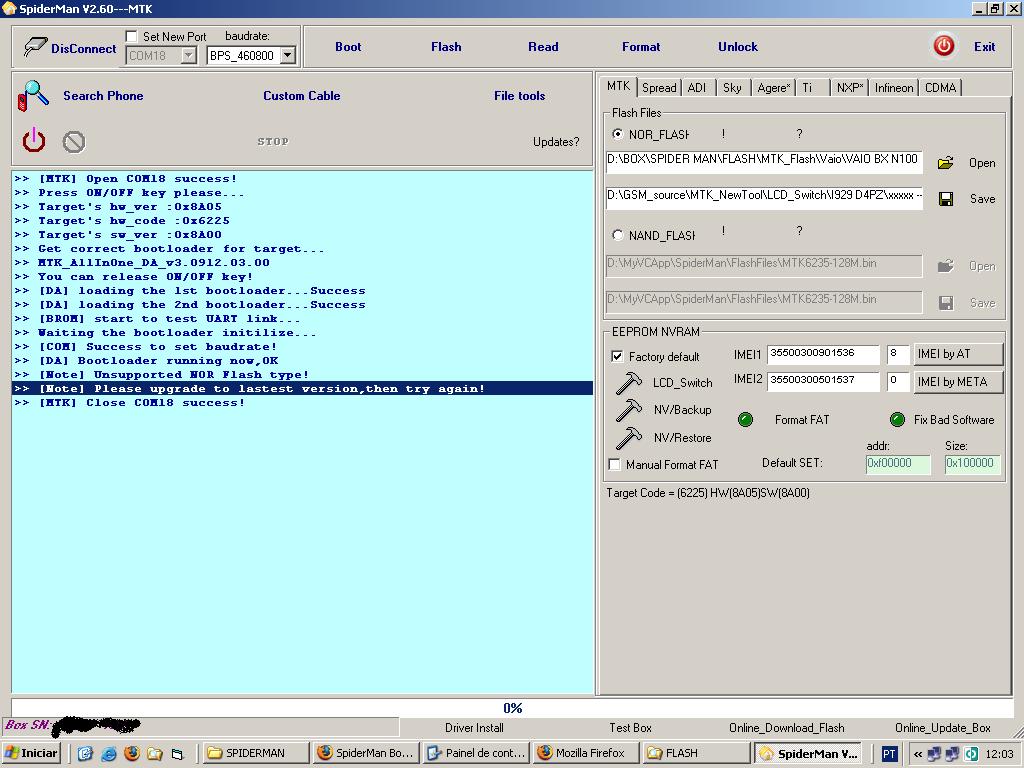Viewport: 1024px width, 768px height.
Task: Click the green Format FAT indicator
Action: point(745,420)
